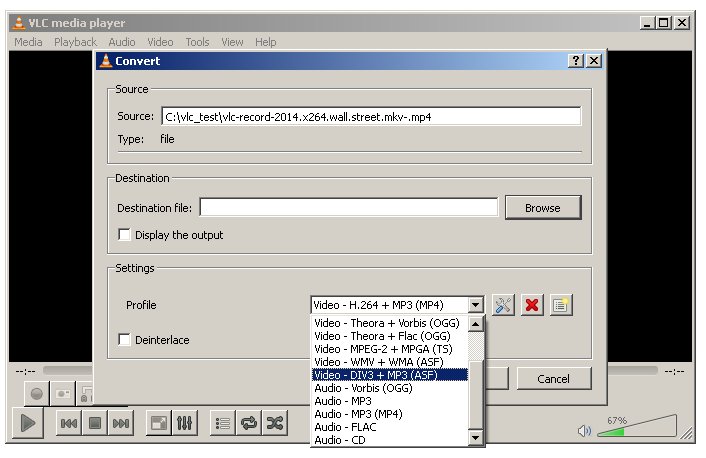The image size is (706, 458).
Task: Select Audio - MP3 (MP4) profile
Action: pos(389,414)
